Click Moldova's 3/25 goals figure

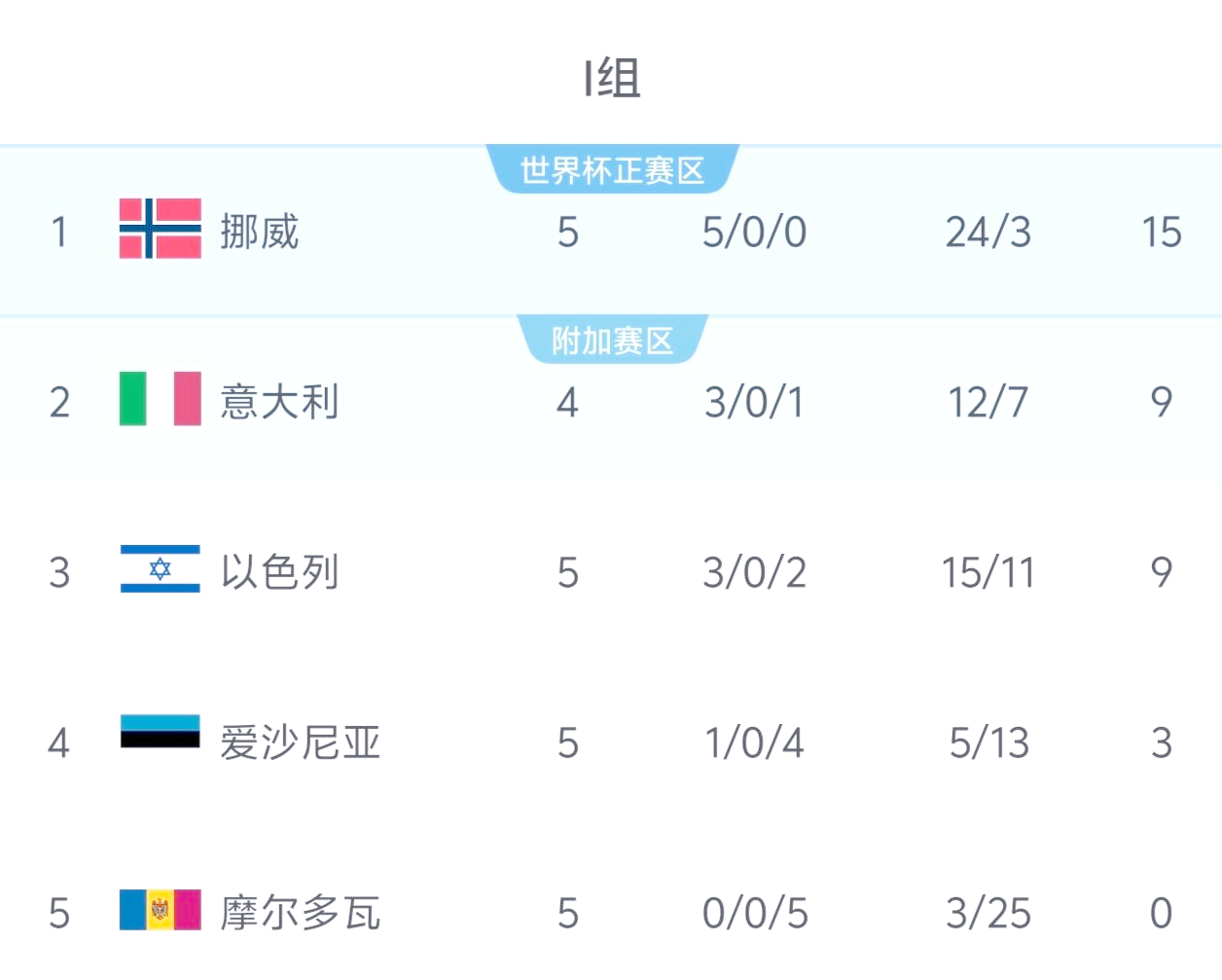point(988,913)
